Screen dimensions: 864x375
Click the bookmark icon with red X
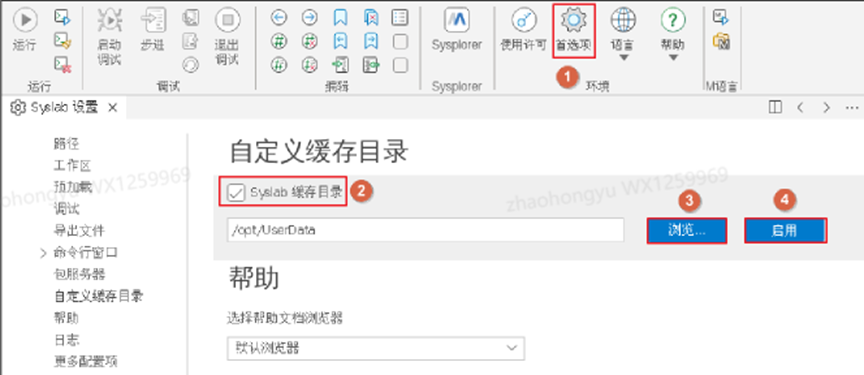[371, 18]
